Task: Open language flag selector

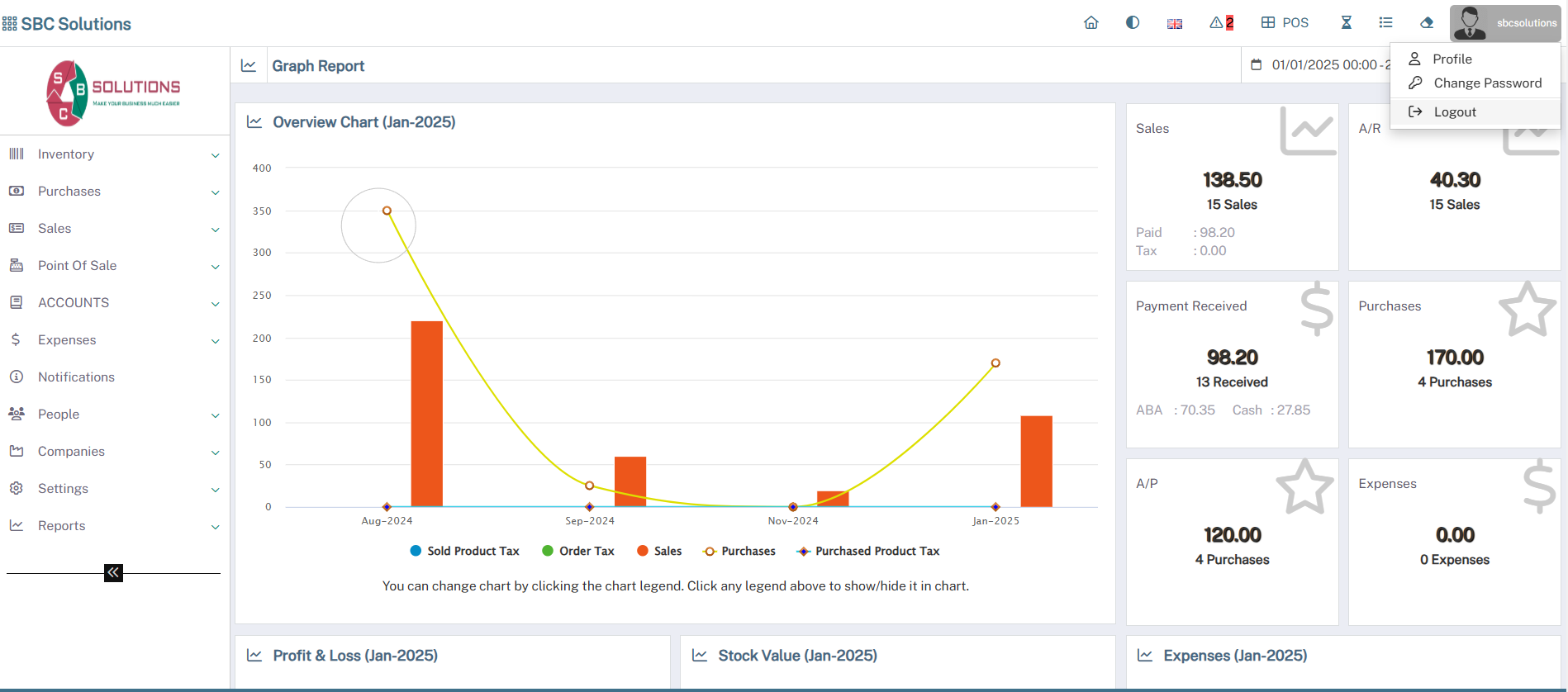Action: point(1174,24)
